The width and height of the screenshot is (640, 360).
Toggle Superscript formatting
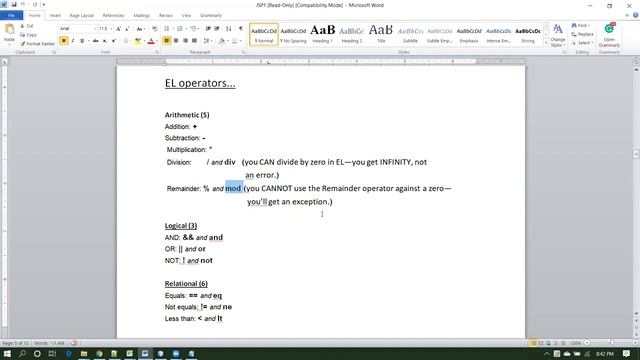point(114,41)
